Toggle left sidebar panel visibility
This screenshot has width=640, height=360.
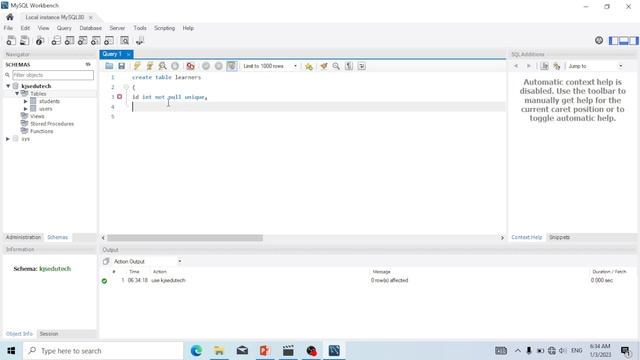613,40
